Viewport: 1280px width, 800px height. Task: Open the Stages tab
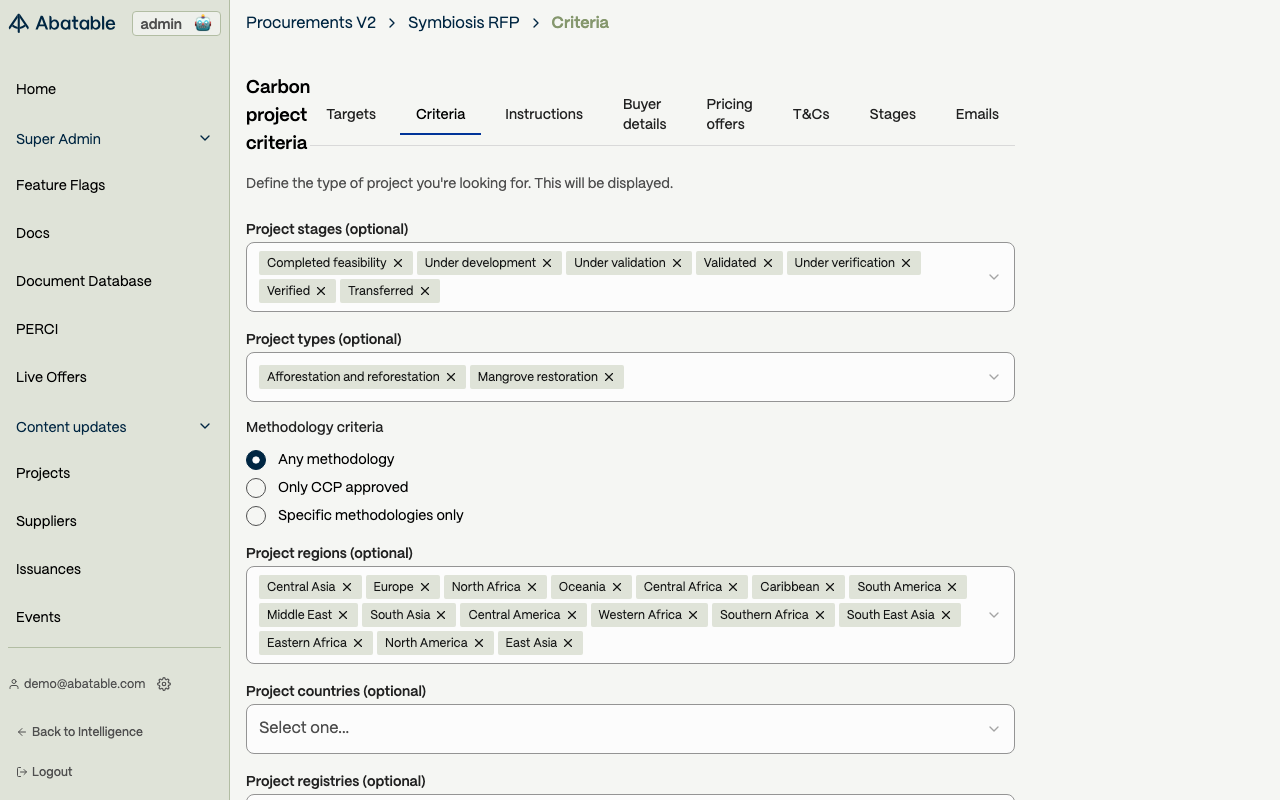892,114
